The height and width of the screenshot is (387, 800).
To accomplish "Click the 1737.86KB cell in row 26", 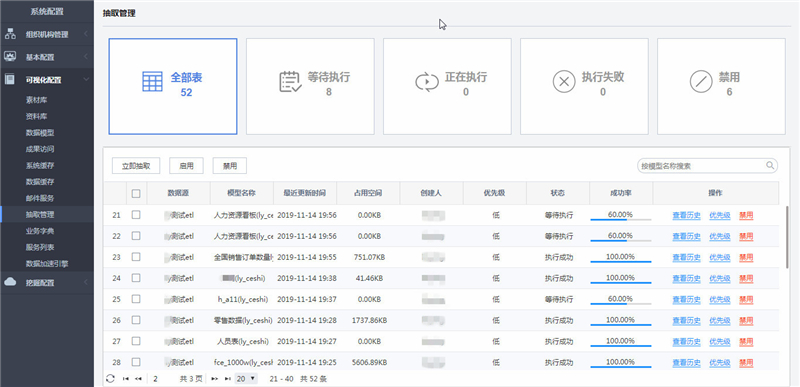I will tap(369, 320).
